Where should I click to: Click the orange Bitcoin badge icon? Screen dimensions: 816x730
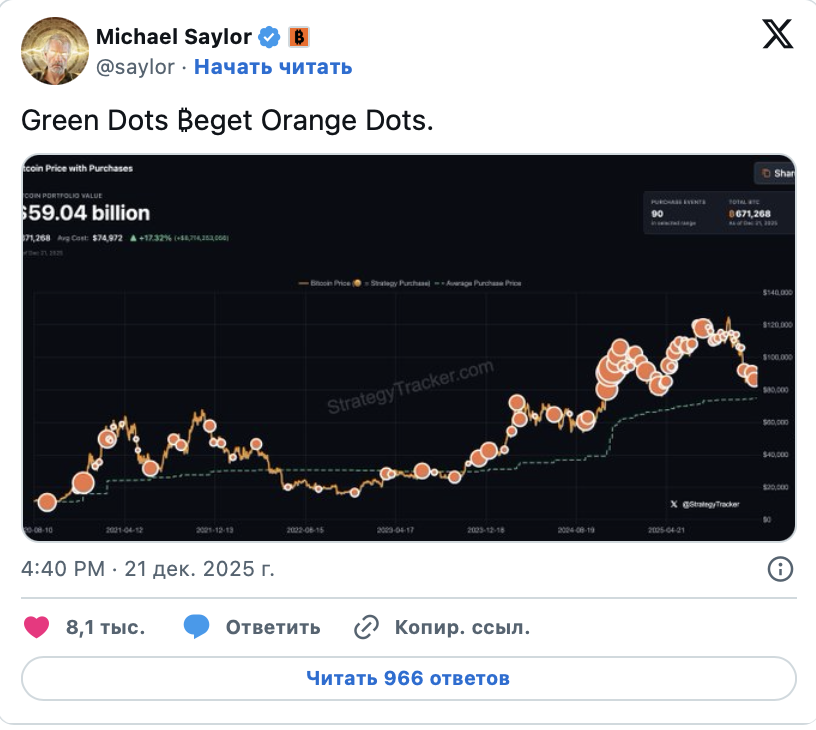point(299,38)
